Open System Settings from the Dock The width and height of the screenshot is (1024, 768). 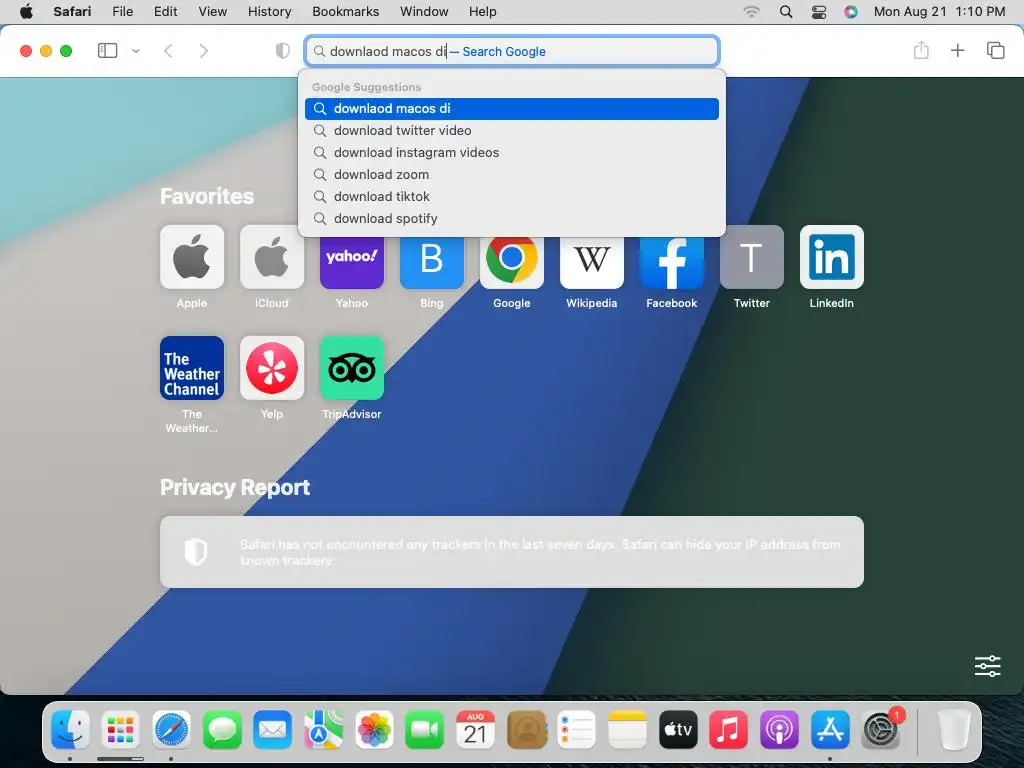click(881, 729)
